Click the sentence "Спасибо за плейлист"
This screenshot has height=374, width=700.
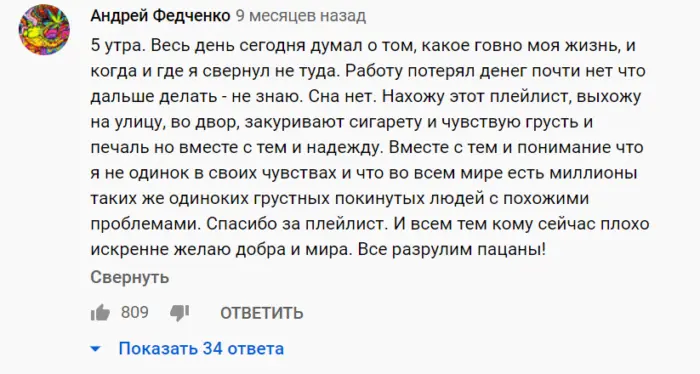click(296, 224)
